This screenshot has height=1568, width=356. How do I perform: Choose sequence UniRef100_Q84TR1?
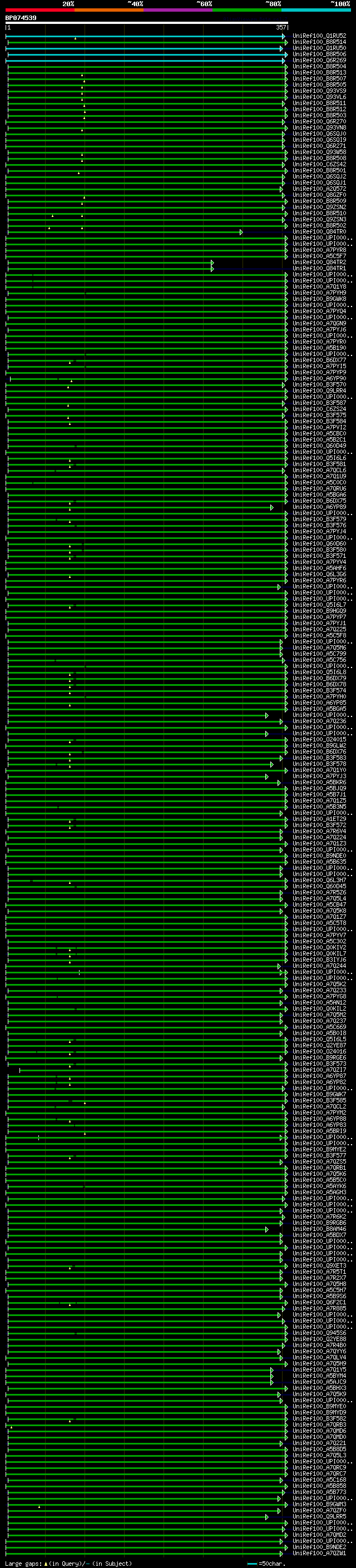(x=319, y=269)
